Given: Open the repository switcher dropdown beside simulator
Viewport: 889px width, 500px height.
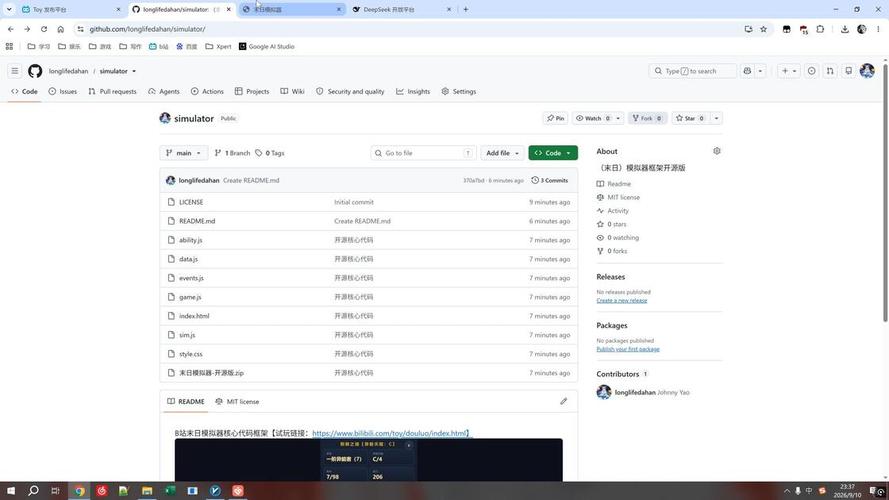Looking at the screenshot, I should 134,71.
